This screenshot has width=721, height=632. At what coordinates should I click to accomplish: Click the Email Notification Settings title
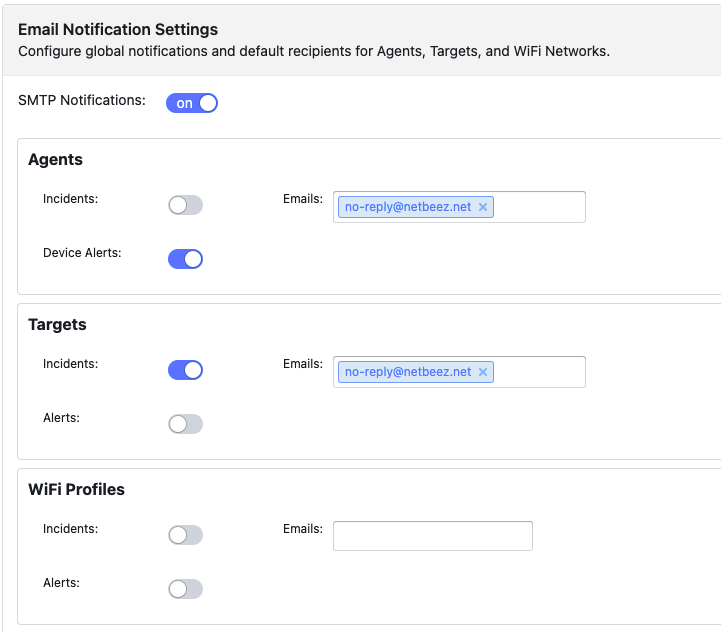point(118,30)
